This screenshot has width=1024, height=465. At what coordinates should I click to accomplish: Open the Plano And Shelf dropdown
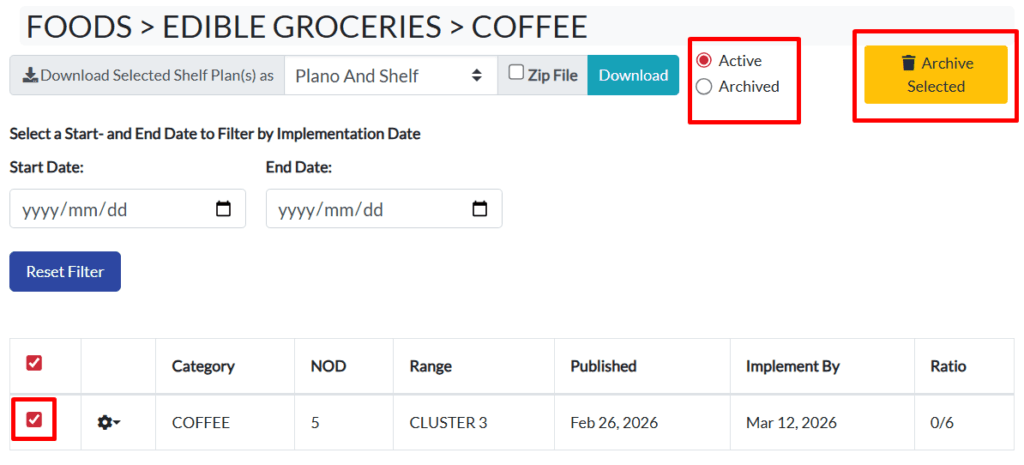(x=390, y=75)
